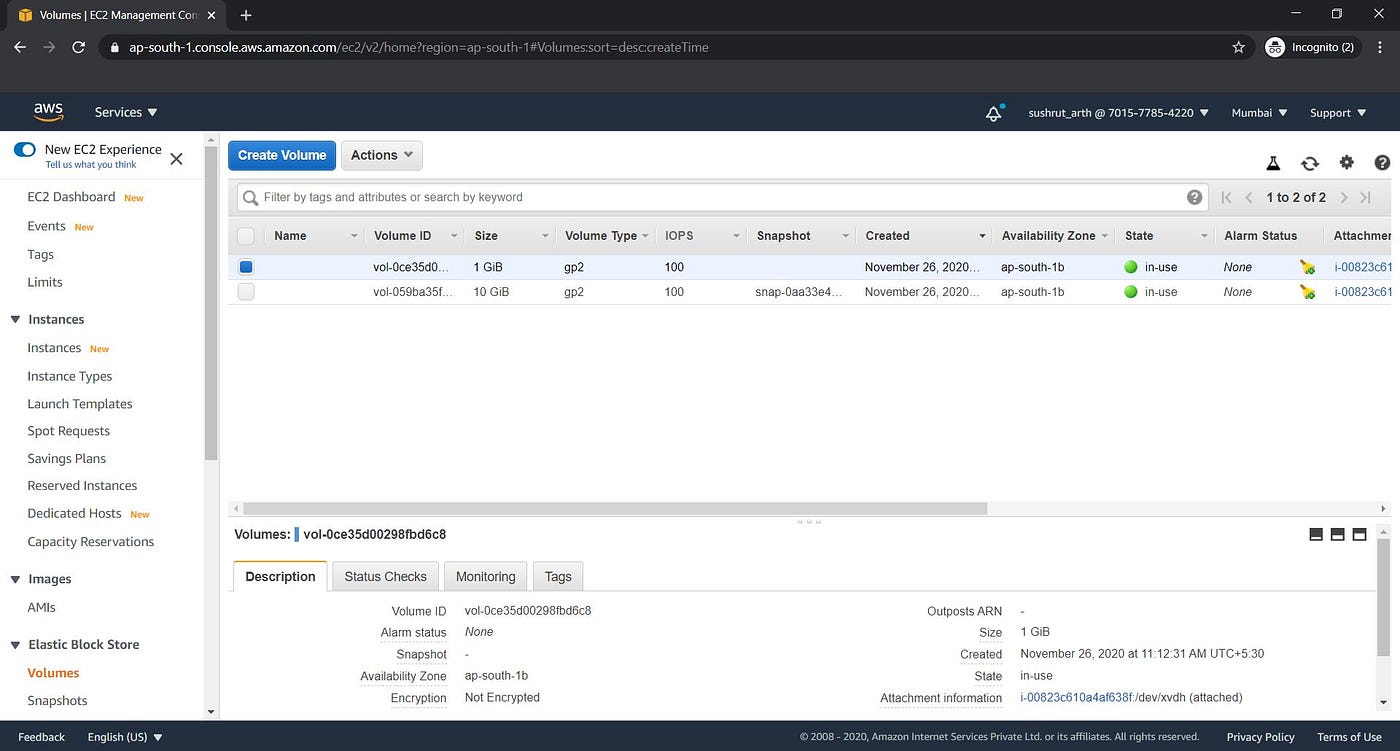The image size is (1400, 751).
Task: Open Volume Type column filter arrow
Action: tap(646, 236)
